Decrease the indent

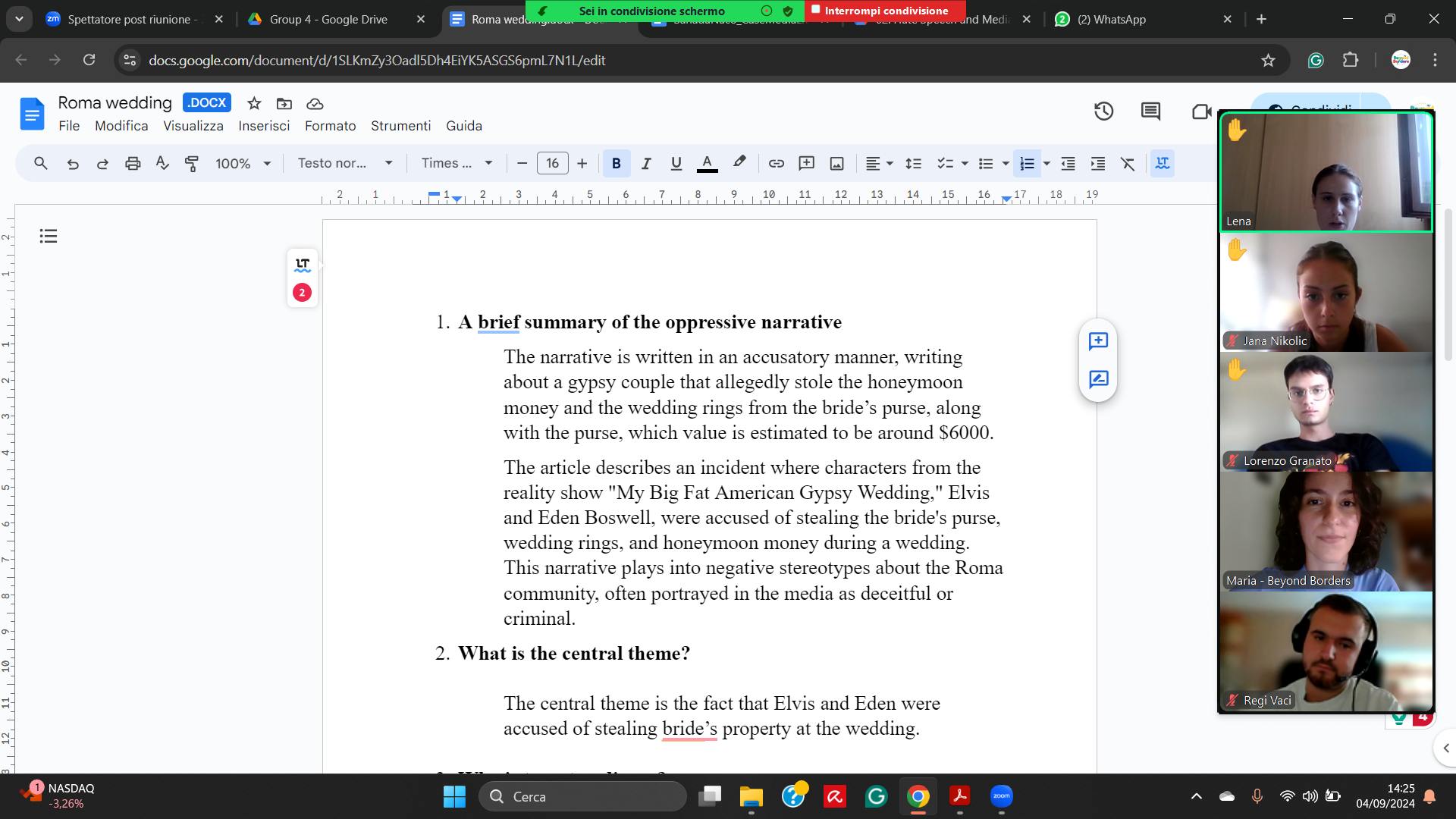[x=1068, y=163]
